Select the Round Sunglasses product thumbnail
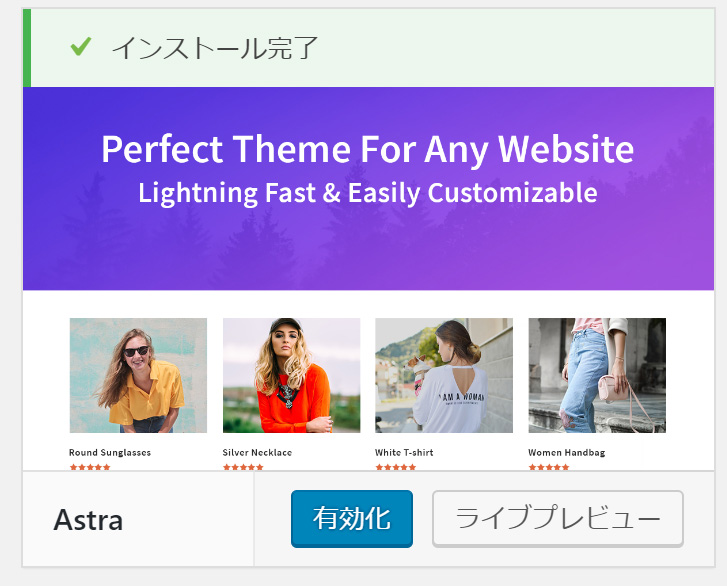 point(138,375)
